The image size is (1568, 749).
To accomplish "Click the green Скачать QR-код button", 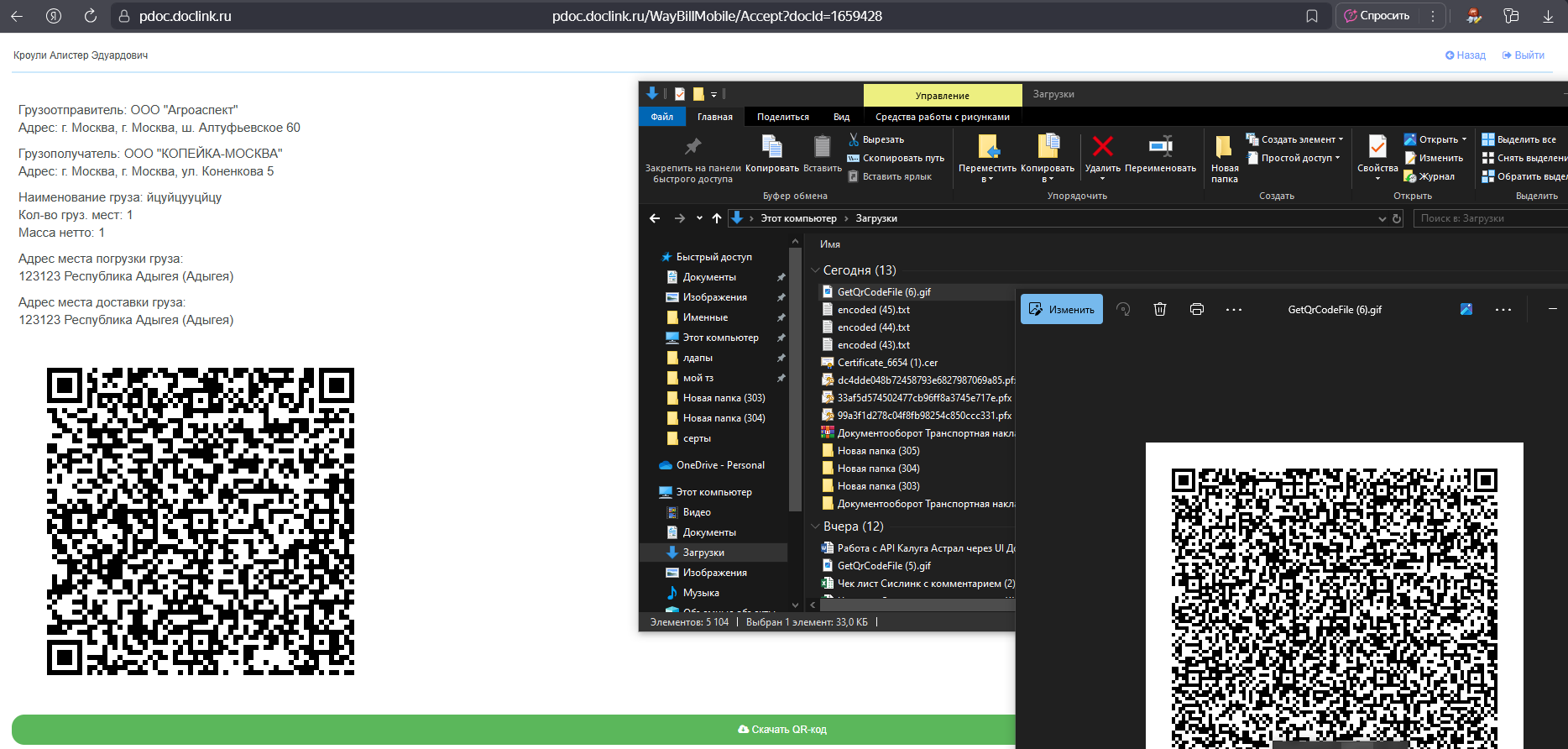I will point(782,730).
